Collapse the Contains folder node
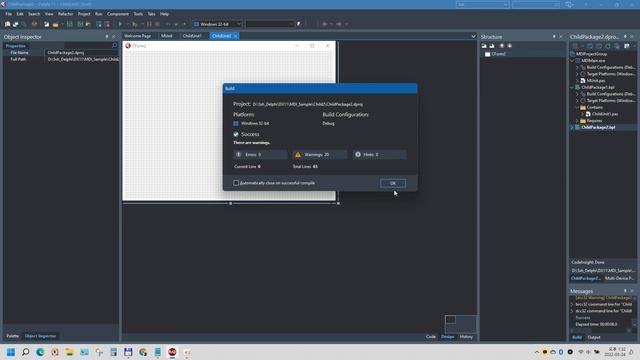Screen dimensions: 640x360 578,107
